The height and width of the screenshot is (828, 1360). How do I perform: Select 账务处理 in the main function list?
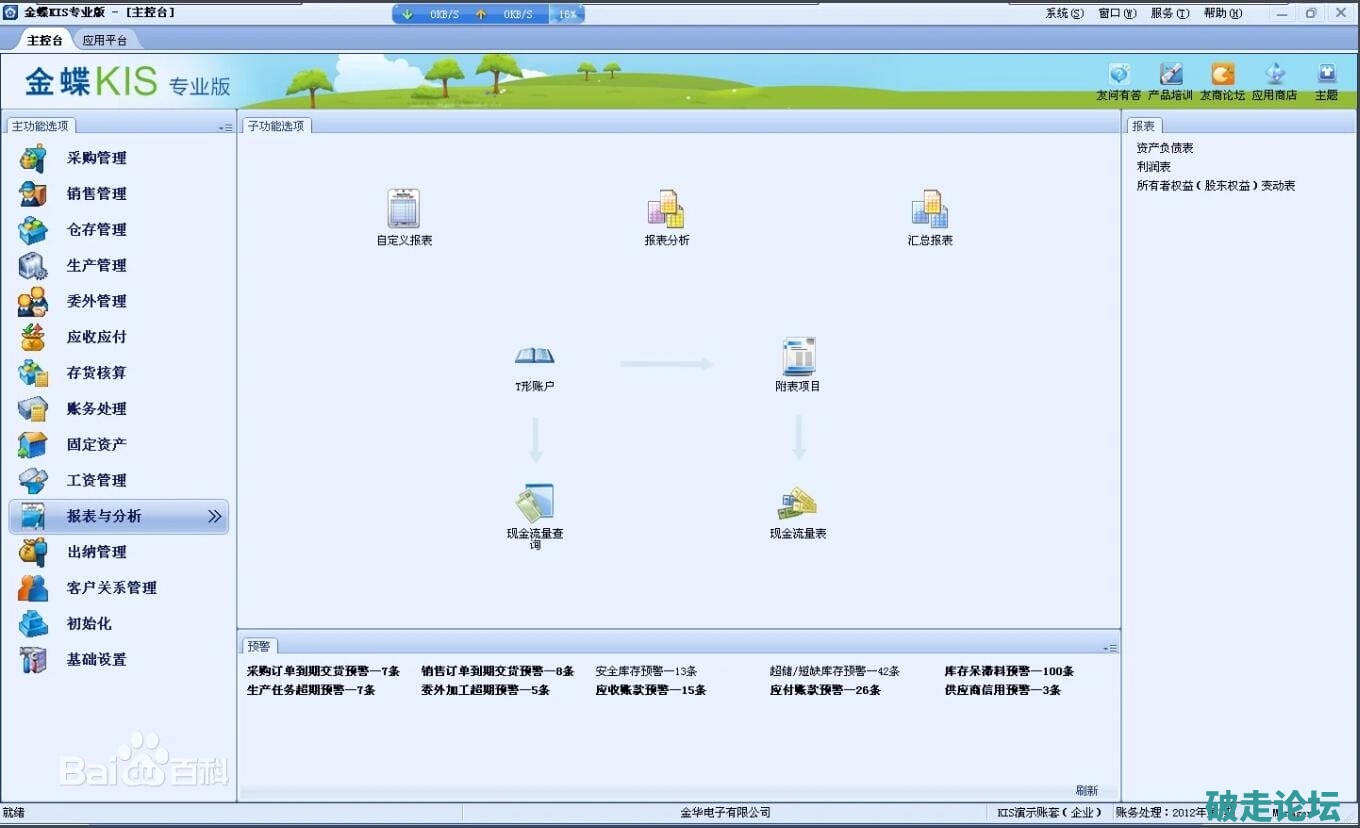(x=97, y=408)
